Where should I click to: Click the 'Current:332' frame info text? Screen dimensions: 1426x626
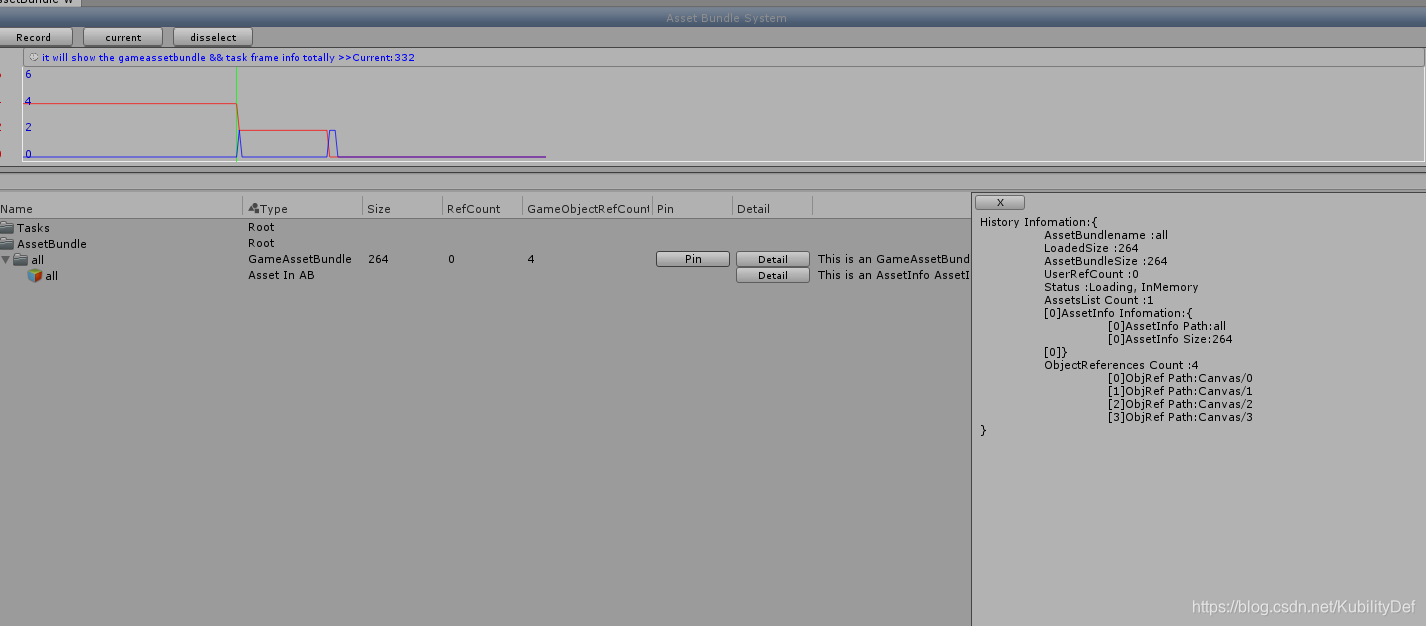point(383,58)
